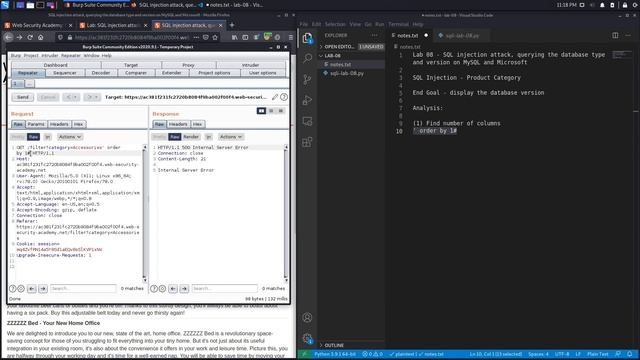Viewport: 640px width, 360px height.
Task: Open Firefox library icon in toolbar
Action: coord(234,37)
